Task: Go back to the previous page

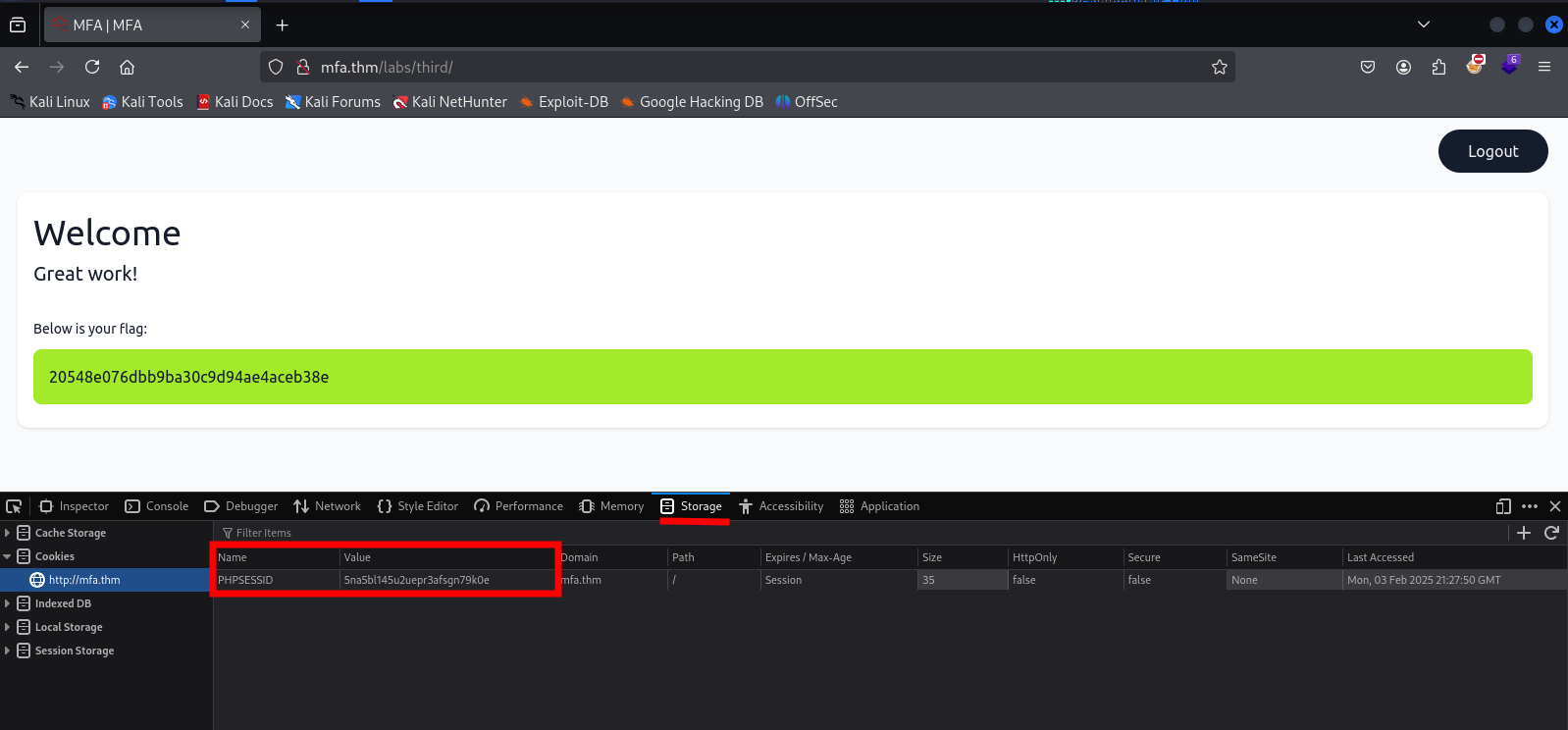Action: 22,67
